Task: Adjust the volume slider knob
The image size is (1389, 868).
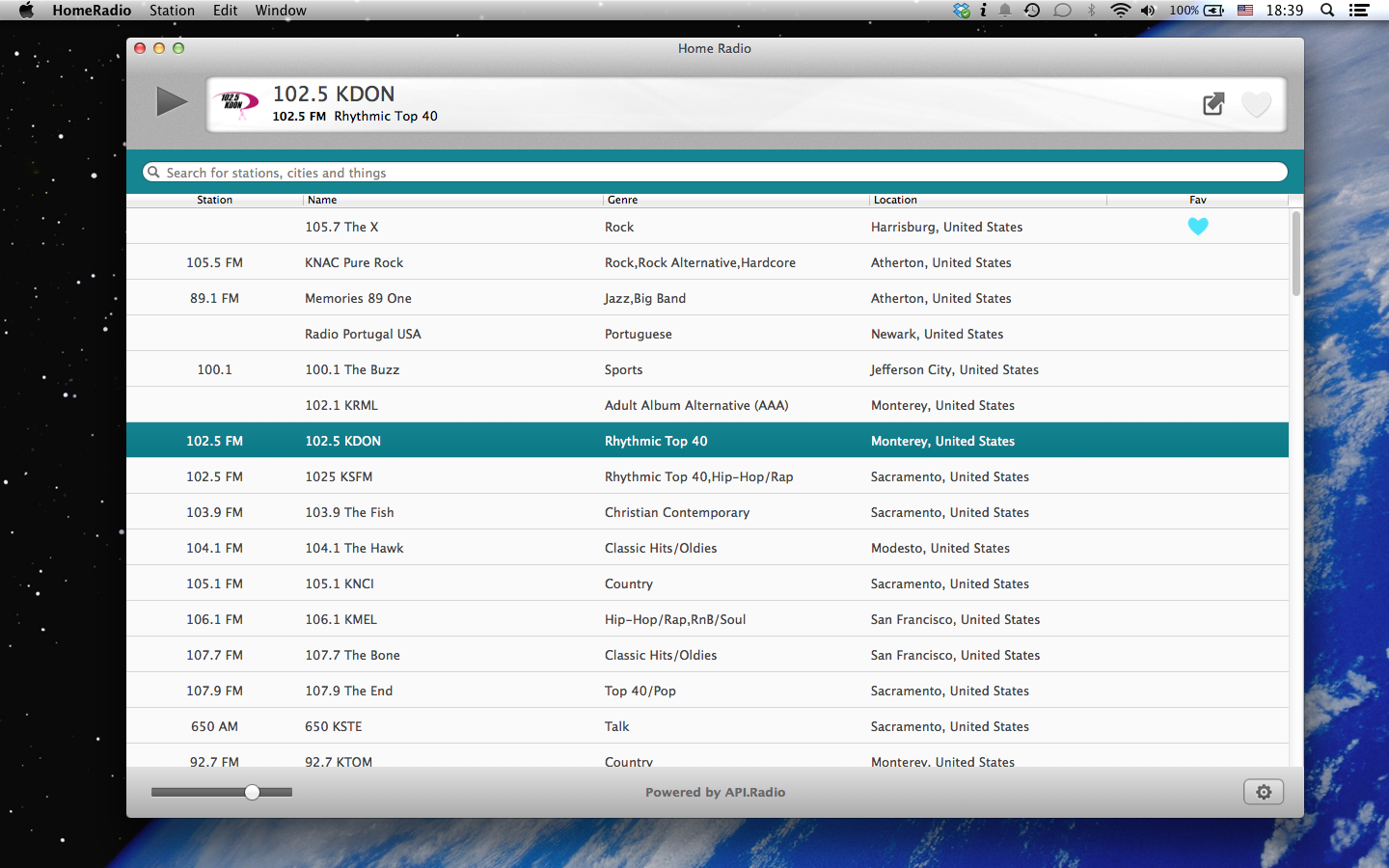Action: coord(252,792)
